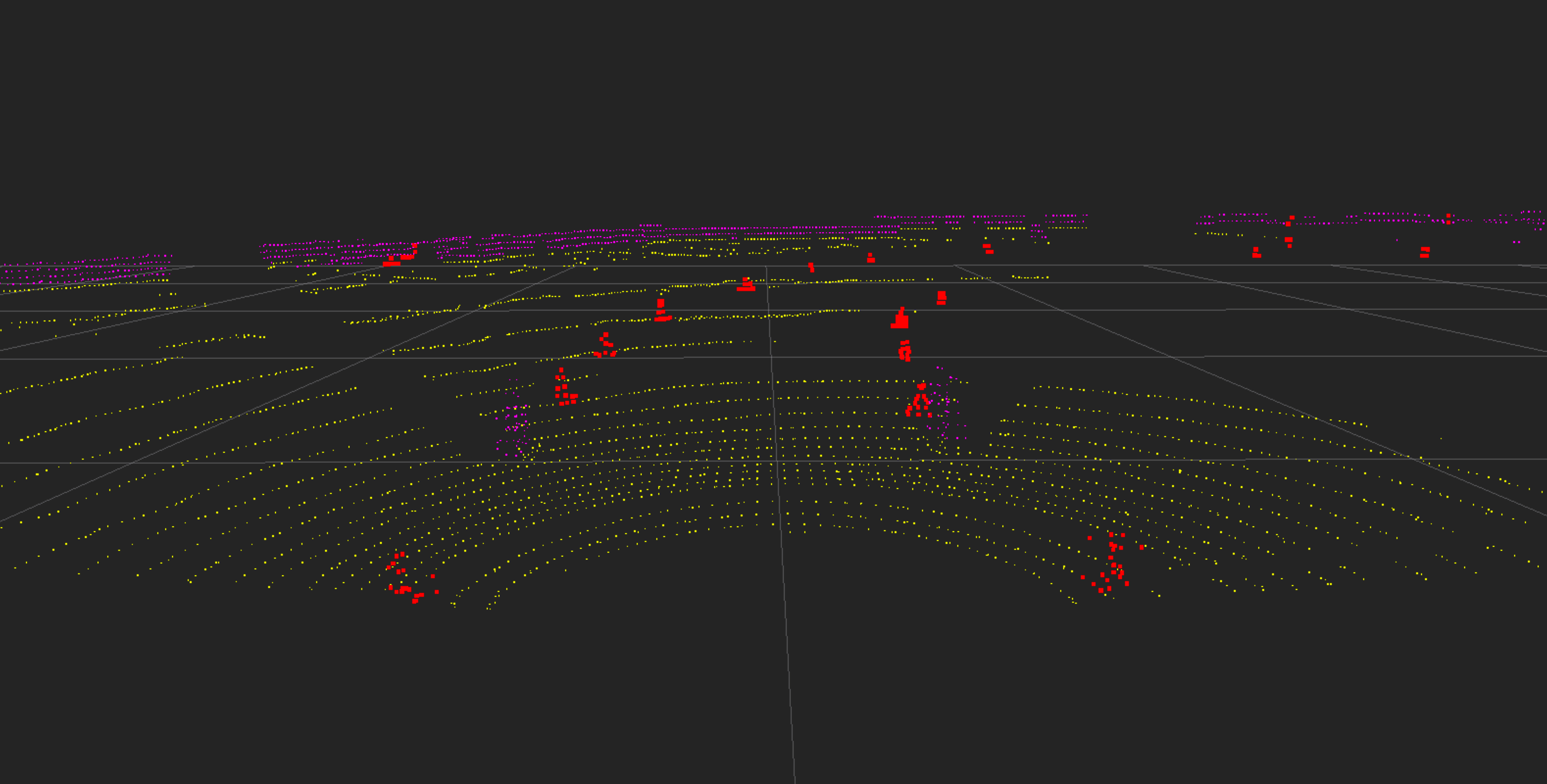The height and width of the screenshot is (784, 1547).
Task: Select the second grid intersection along center line
Action: [x=771, y=357]
